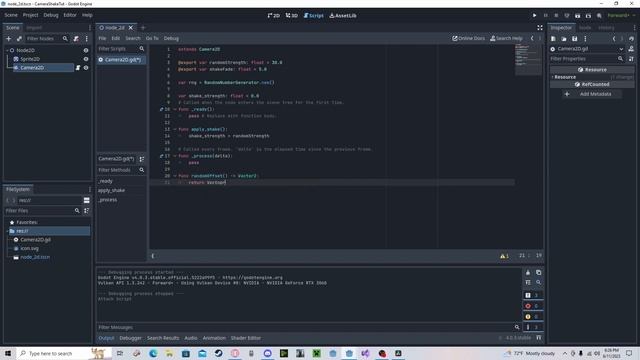
Task: Click Windows Start button
Action: tap(8, 353)
